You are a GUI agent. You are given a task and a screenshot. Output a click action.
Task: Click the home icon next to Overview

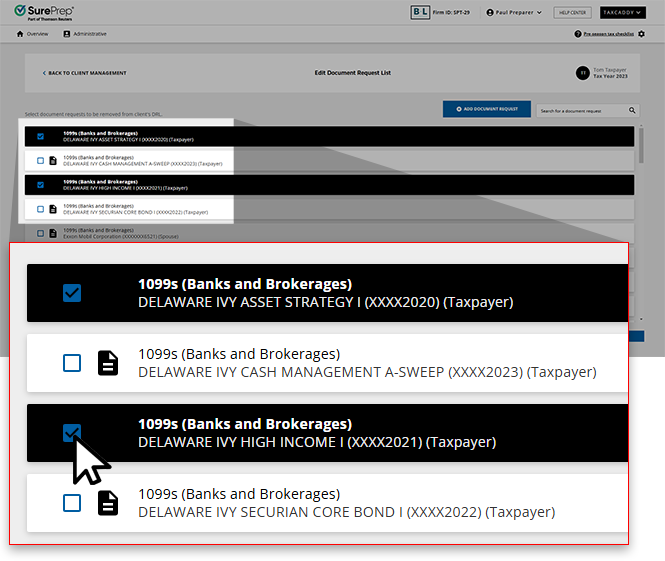20,34
